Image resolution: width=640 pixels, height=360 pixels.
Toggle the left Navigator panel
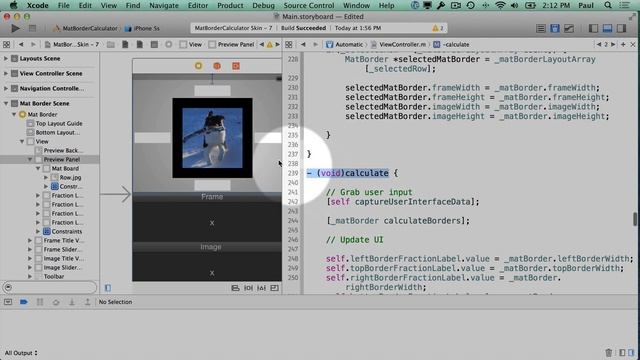coord(593,28)
